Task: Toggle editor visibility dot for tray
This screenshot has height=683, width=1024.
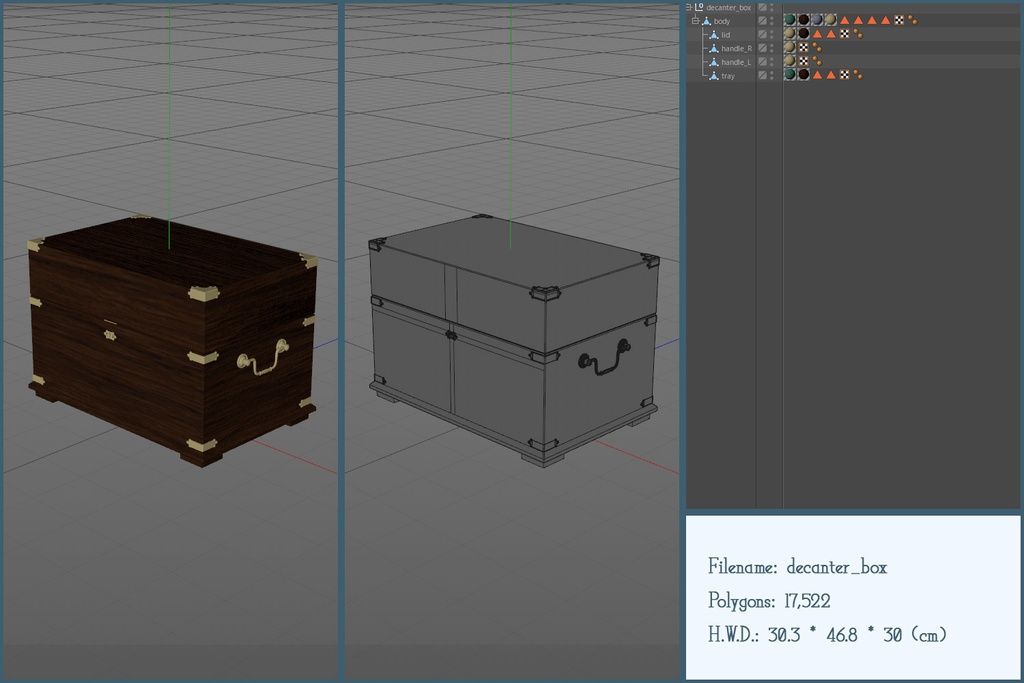Action: 771,73
